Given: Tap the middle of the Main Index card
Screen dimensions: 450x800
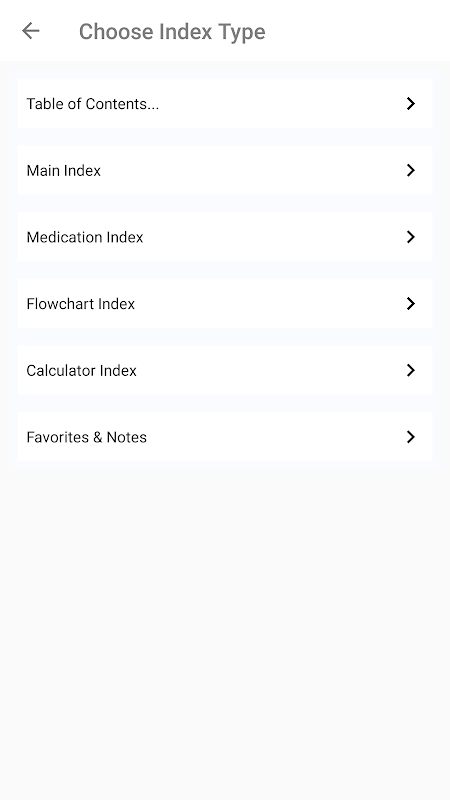Looking at the screenshot, I should pos(224,170).
